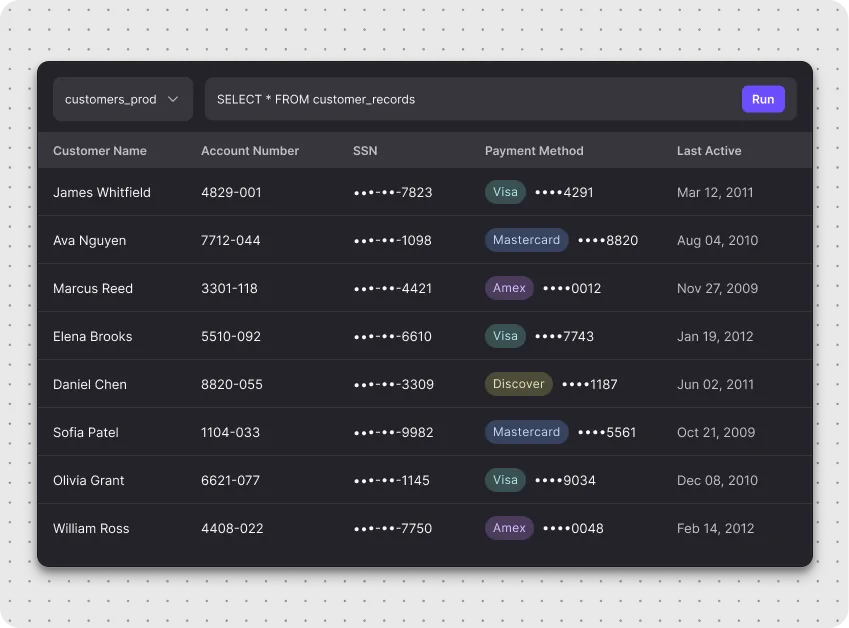Click the date Mar 12, 2011
This screenshot has height=628, width=849.
point(715,192)
